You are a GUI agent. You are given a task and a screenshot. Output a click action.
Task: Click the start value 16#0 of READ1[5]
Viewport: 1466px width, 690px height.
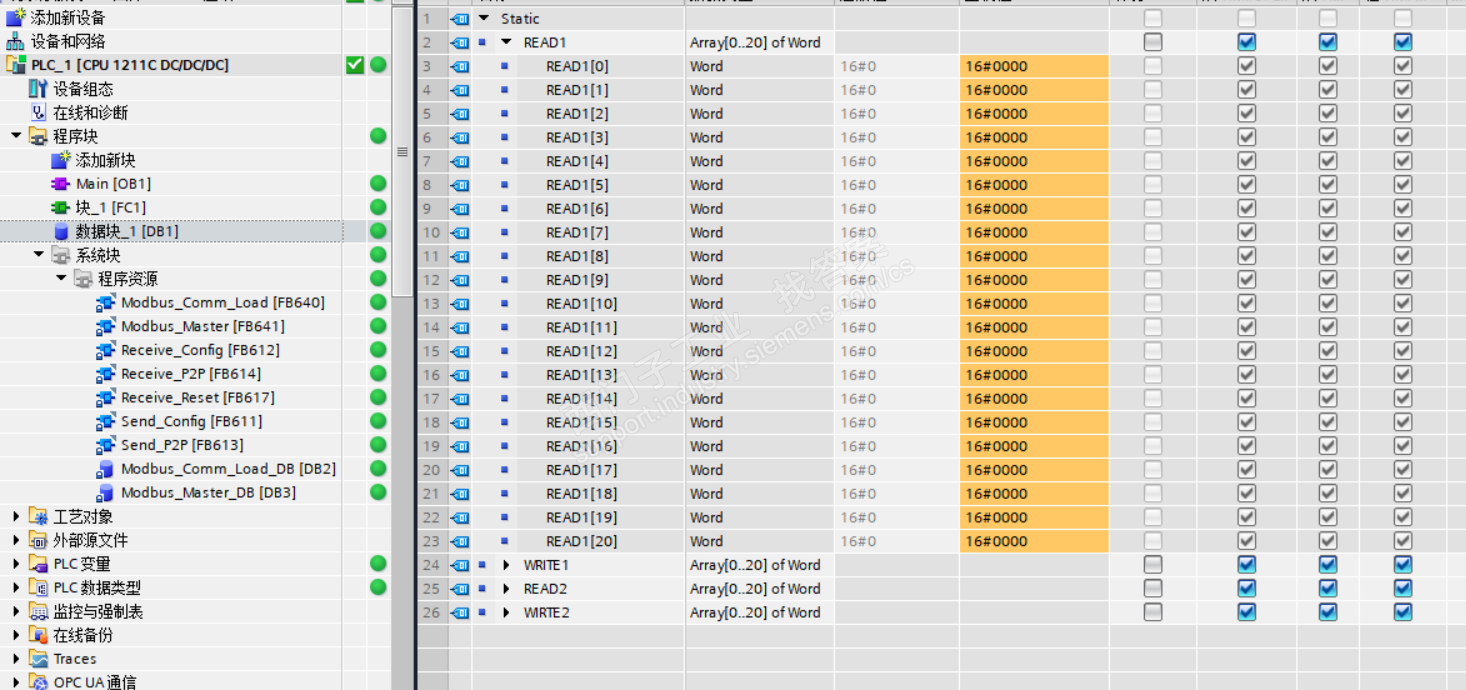pos(897,185)
